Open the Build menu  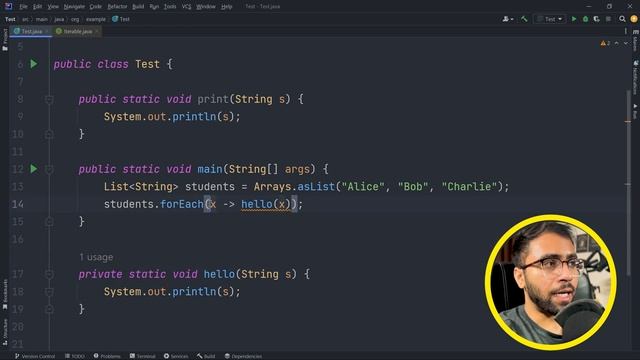pyautogui.click(x=138, y=7)
